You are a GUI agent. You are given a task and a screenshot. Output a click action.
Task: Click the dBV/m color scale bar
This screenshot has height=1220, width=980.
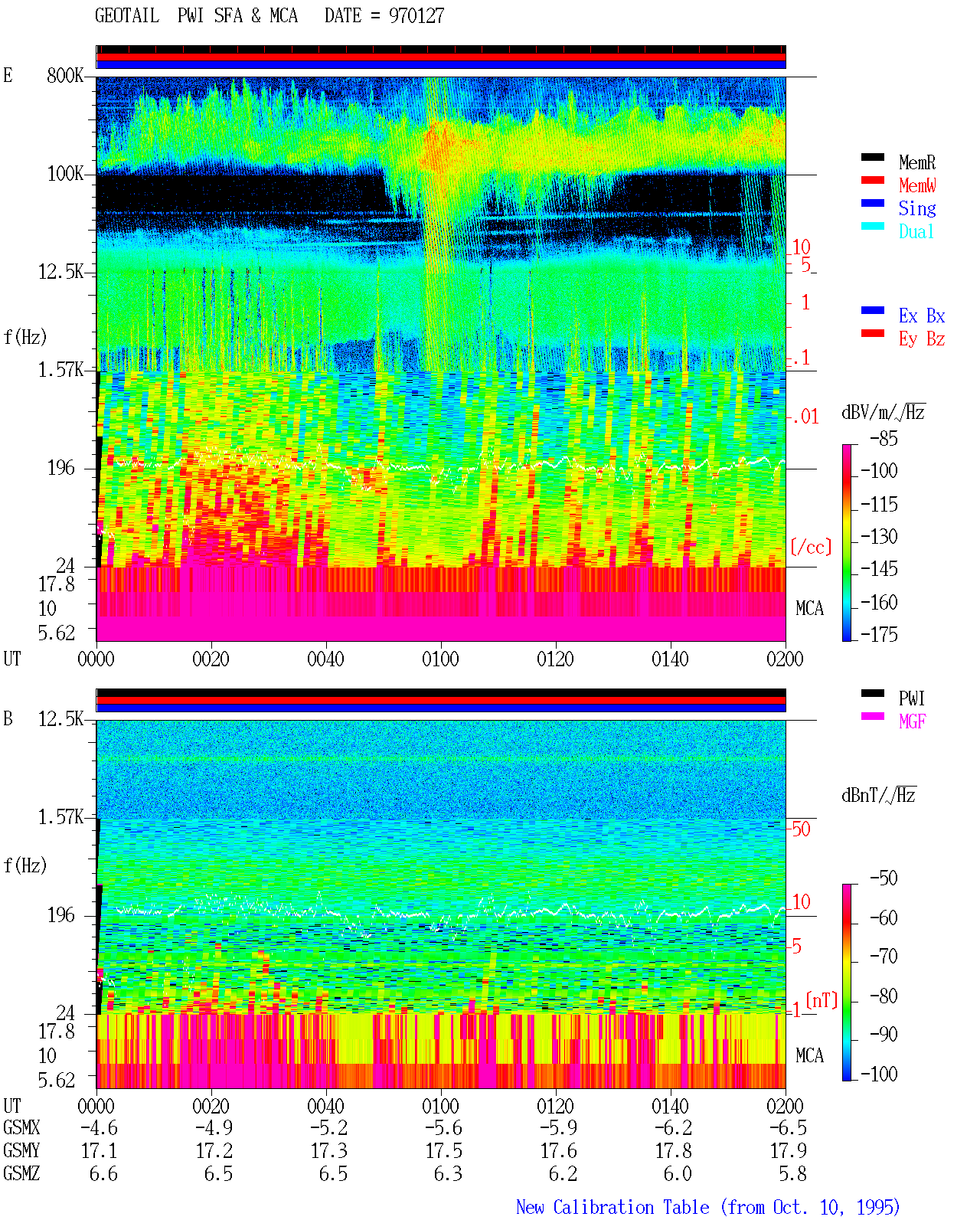click(x=846, y=542)
